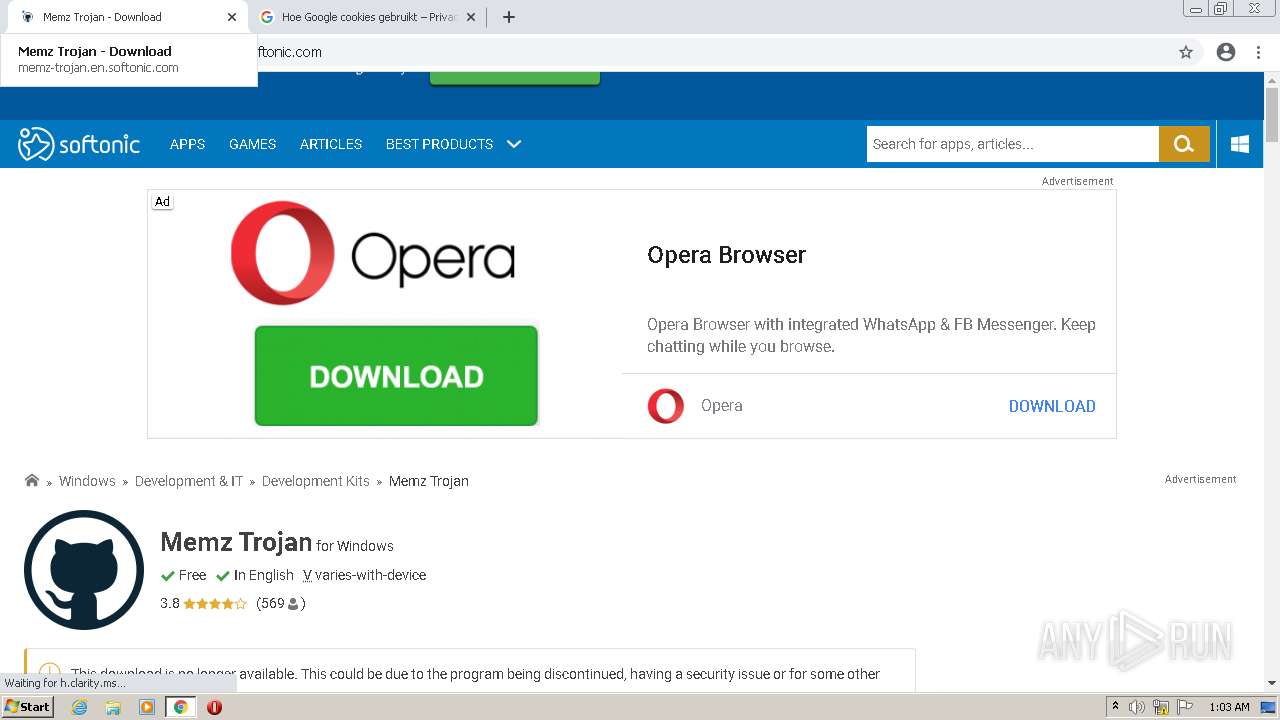The height and width of the screenshot is (720, 1280).
Task: Click the Opera Browser ad heading
Action: [727, 255]
